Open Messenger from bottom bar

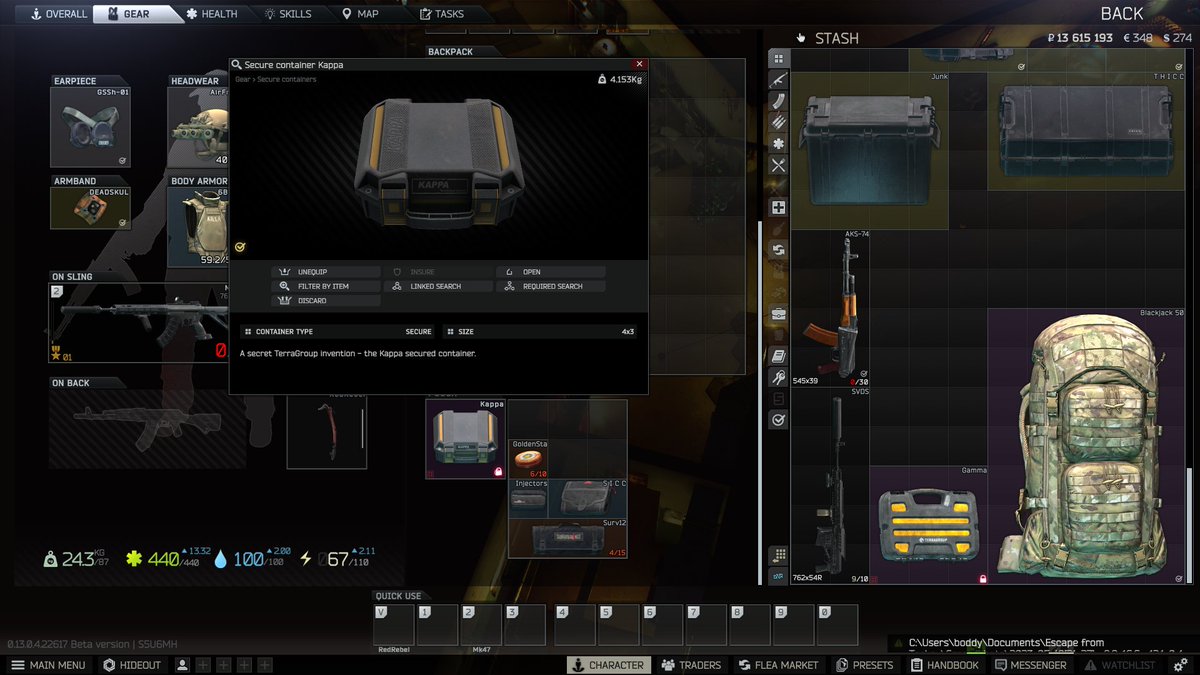1030,665
